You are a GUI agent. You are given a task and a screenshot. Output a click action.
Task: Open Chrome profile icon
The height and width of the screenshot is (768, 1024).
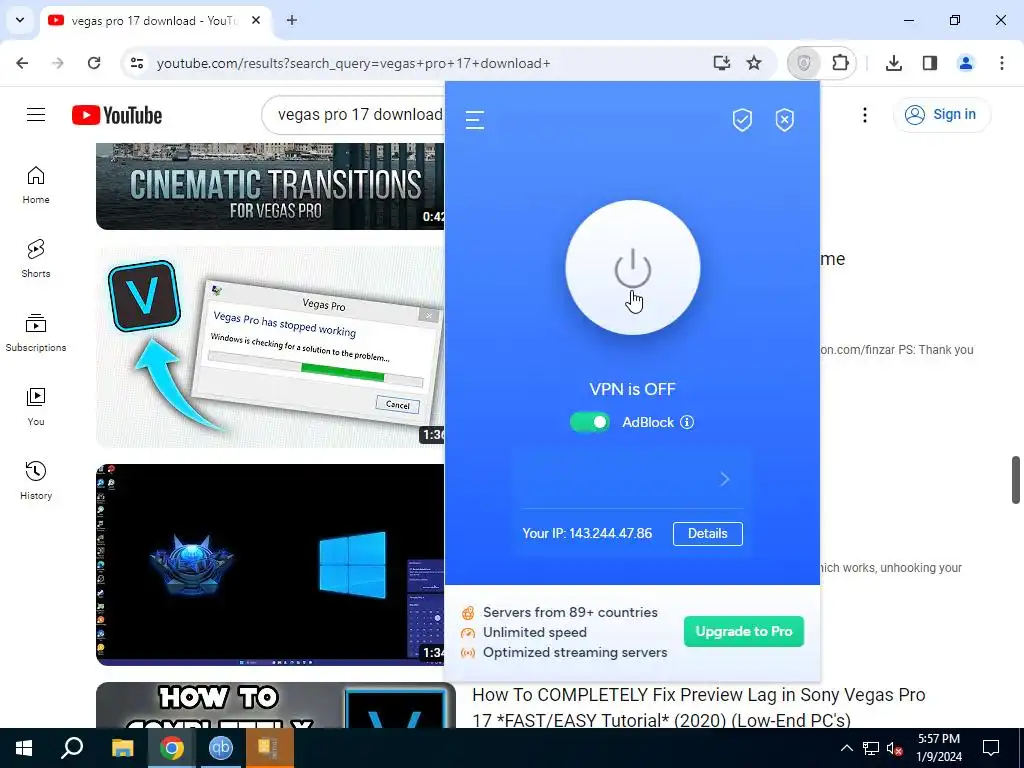[966, 63]
